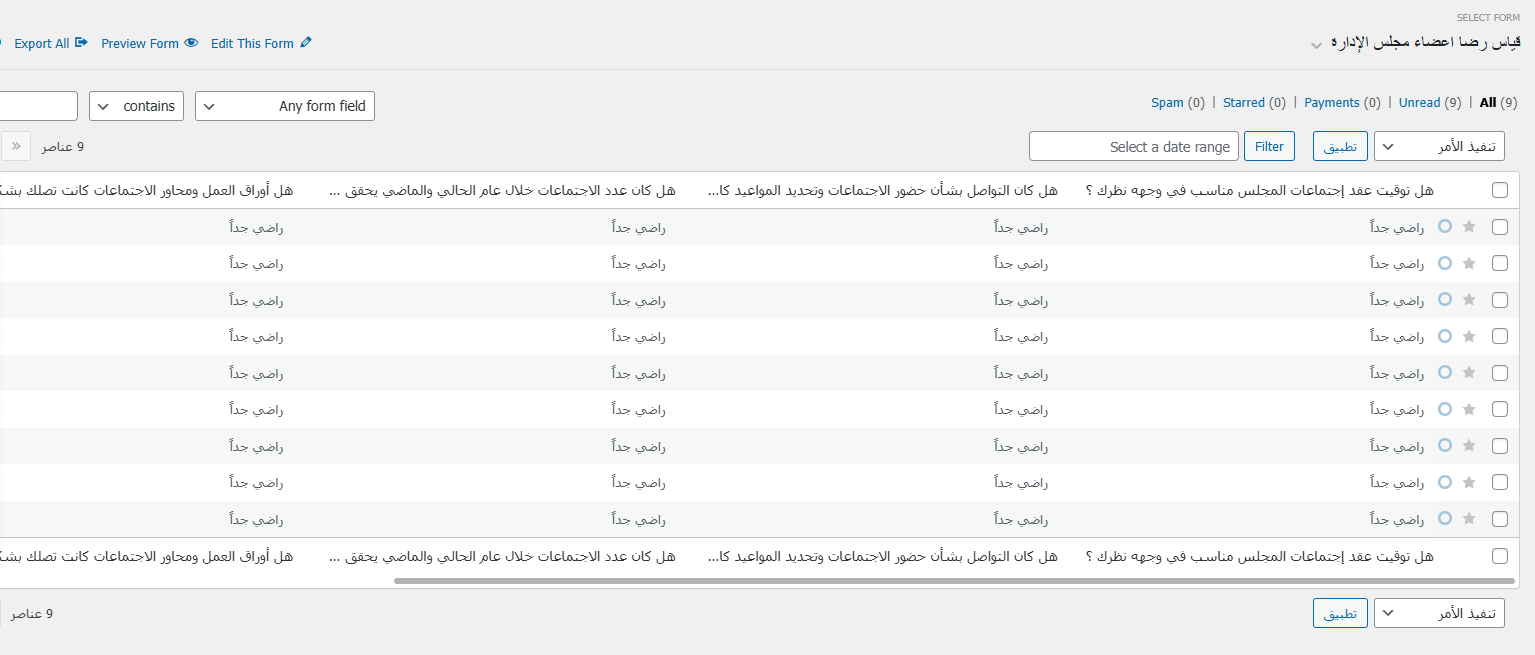Tick the checkbox in the table footer
The width and height of the screenshot is (1535, 655).
(1499, 556)
